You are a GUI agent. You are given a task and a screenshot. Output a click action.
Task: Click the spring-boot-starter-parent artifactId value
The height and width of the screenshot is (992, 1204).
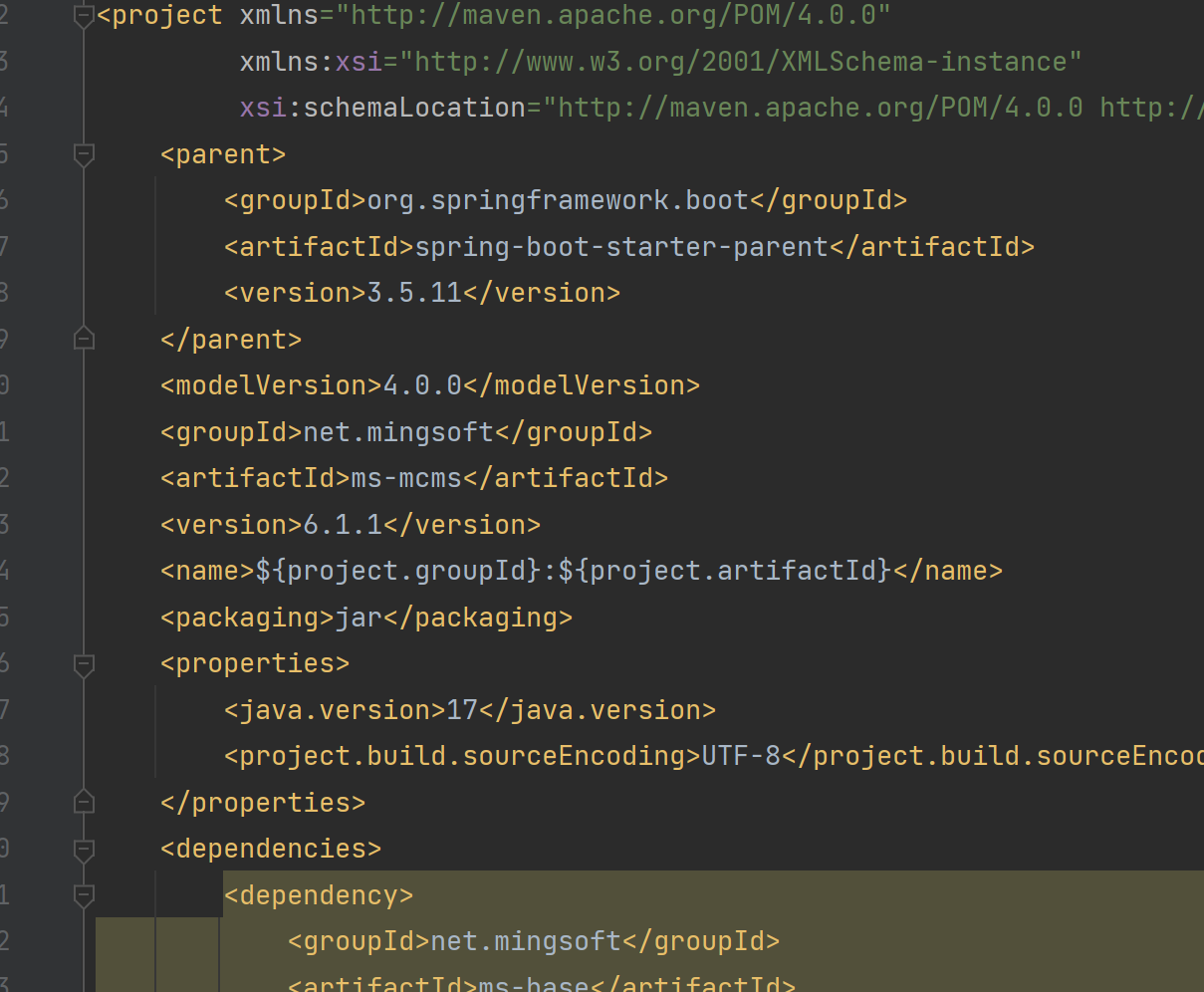tap(621, 247)
